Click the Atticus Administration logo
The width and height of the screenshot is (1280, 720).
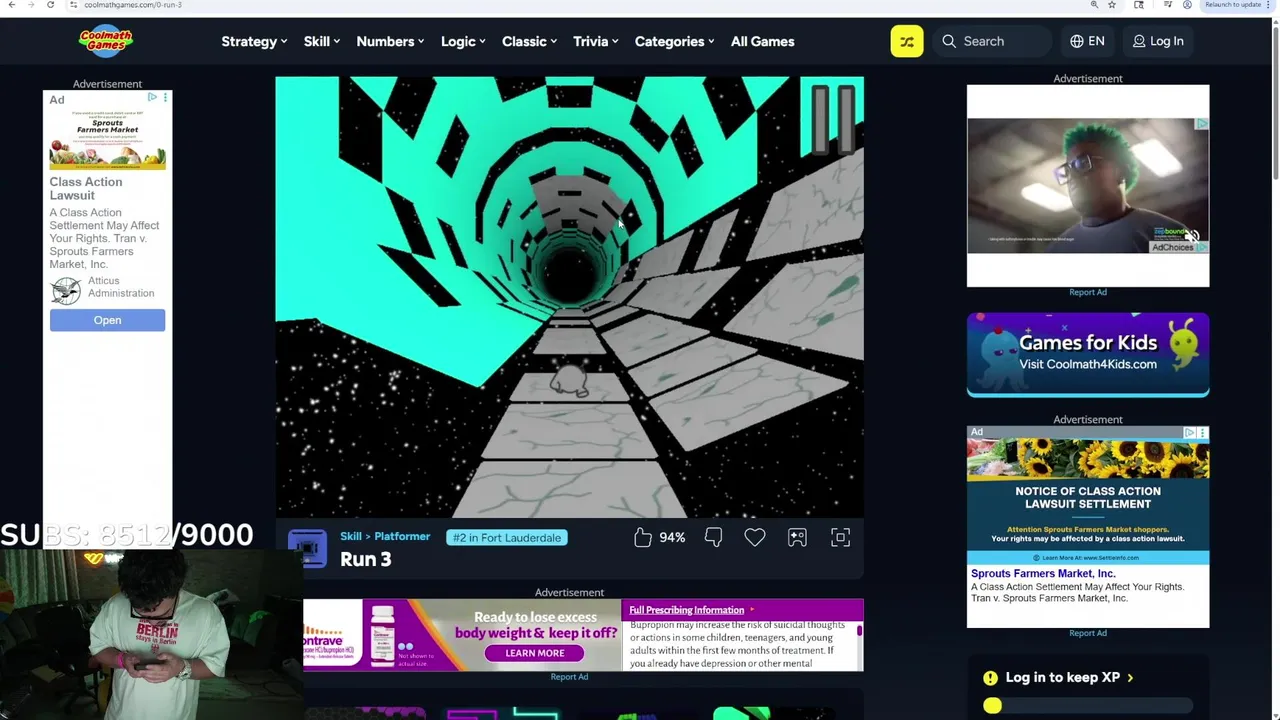coord(66,290)
